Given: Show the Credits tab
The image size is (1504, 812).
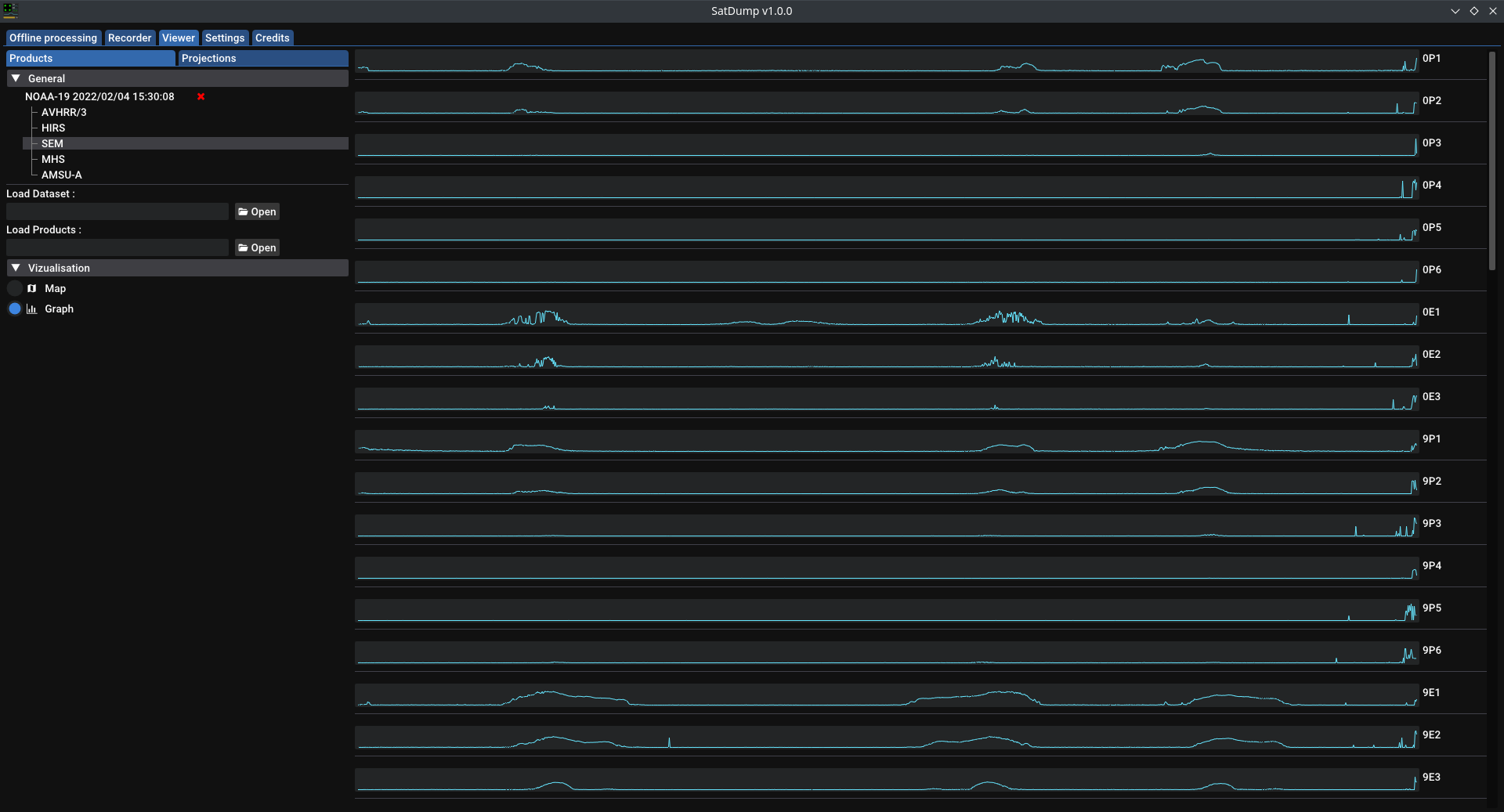Looking at the screenshot, I should click(x=273, y=38).
